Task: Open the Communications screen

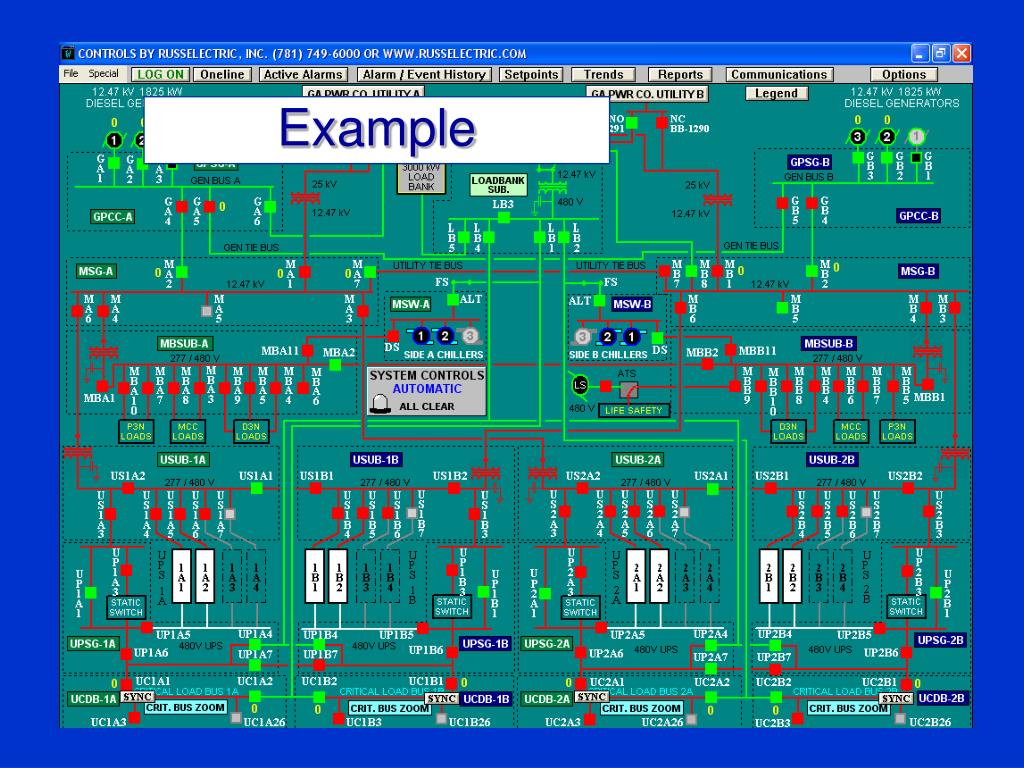Action: coord(779,74)
